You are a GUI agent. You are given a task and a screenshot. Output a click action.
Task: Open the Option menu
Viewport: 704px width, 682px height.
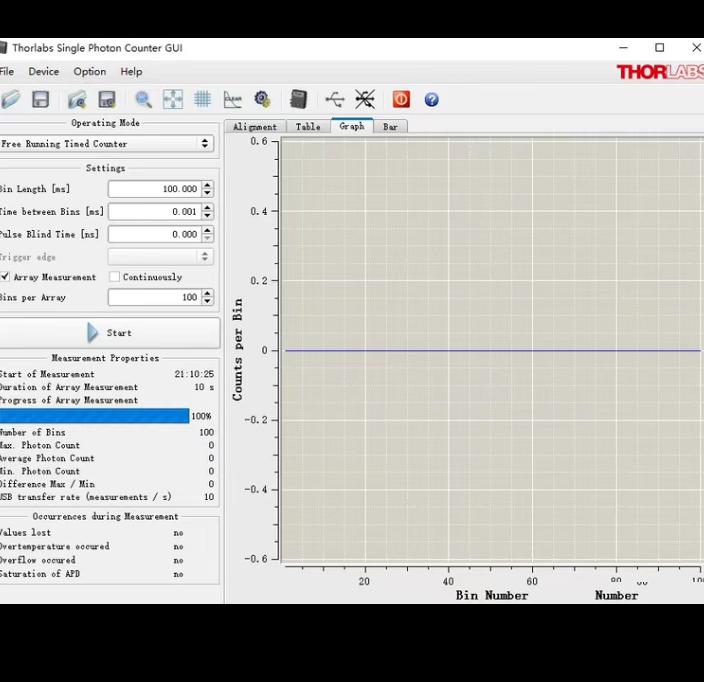pos(90,71)
